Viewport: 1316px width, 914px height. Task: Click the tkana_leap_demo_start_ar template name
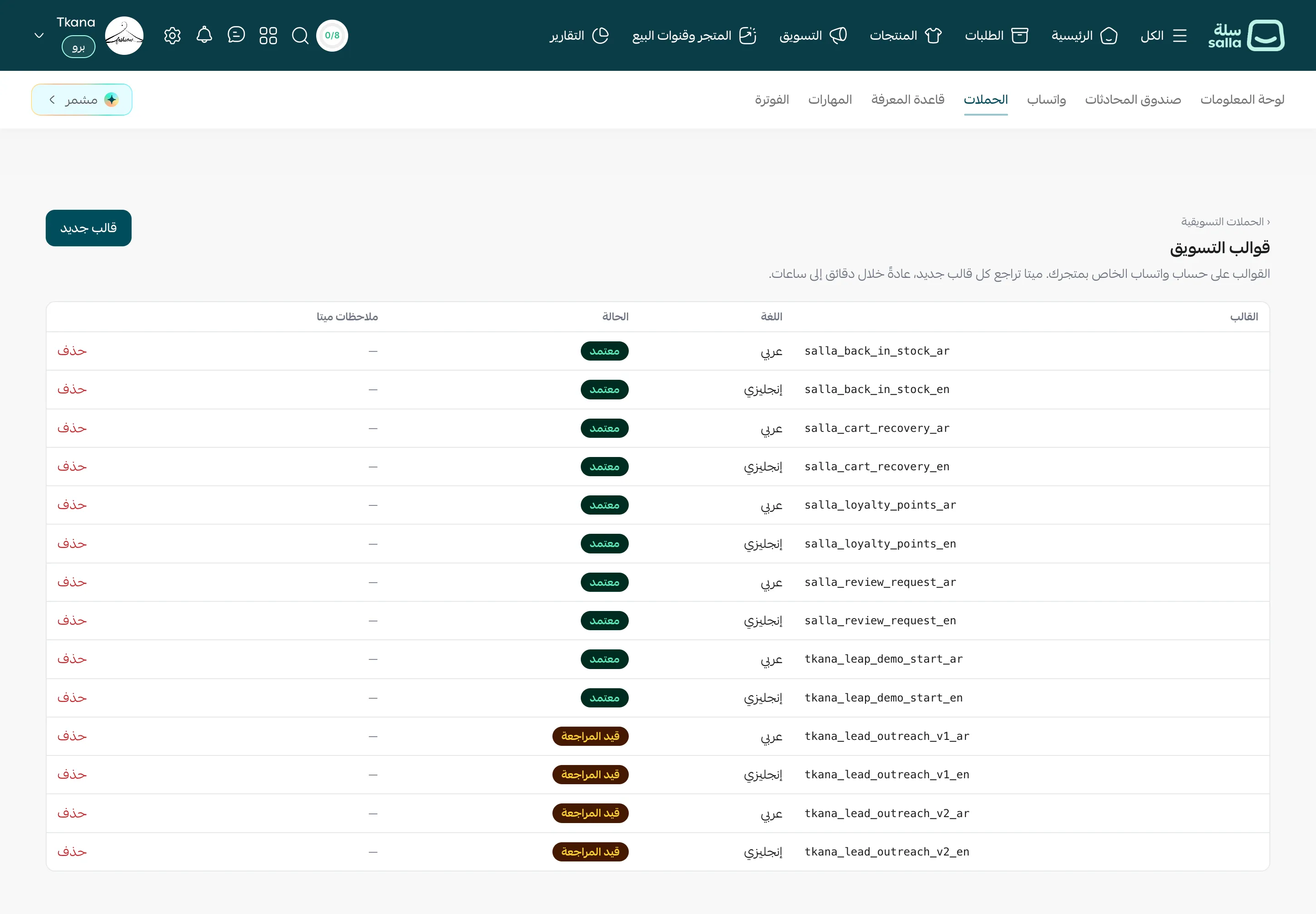[x=884, y=659]
